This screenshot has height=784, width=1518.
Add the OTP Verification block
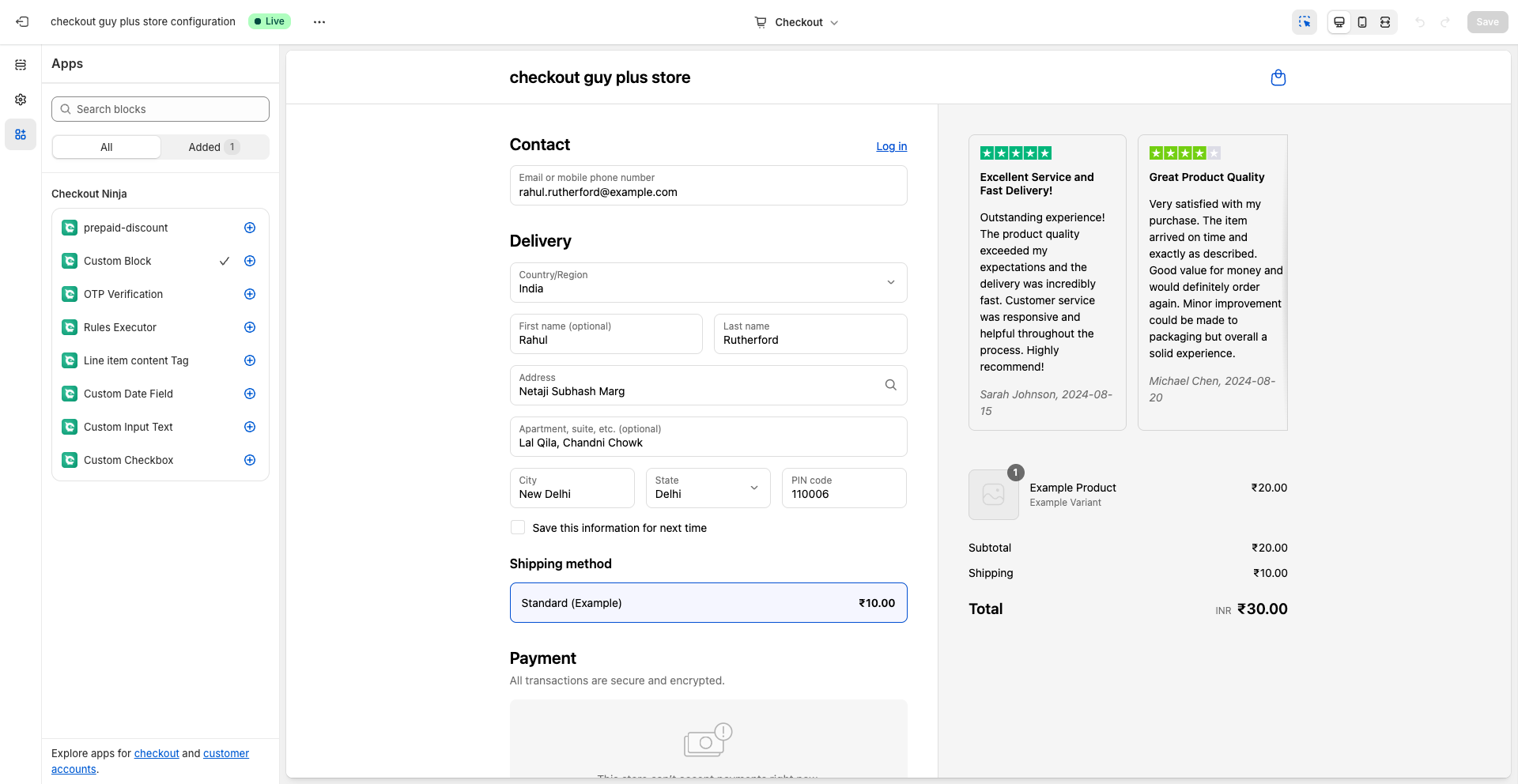pyautogui.click(x=250, y=294)
